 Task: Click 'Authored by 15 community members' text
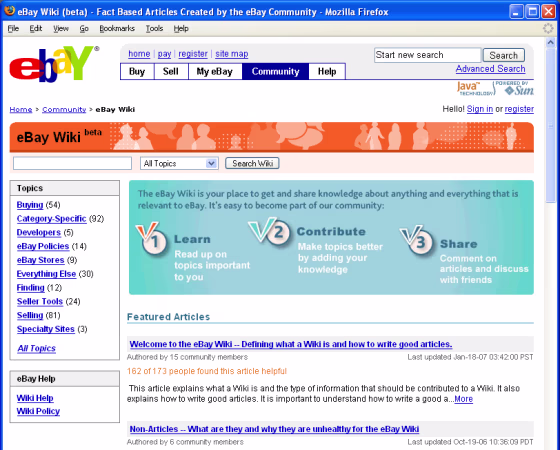pyautogui.click(x=187, y=357)
